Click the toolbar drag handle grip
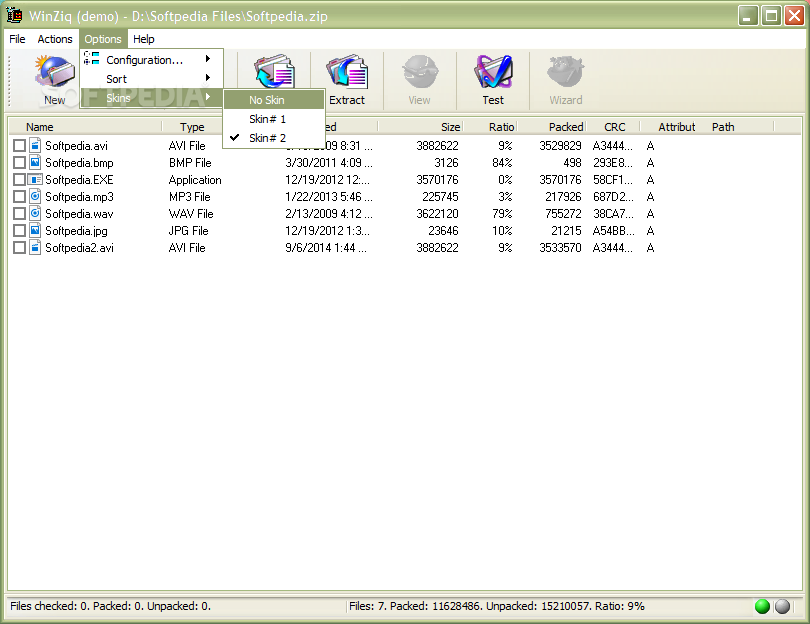810x624 pixels. pos(9,81)
